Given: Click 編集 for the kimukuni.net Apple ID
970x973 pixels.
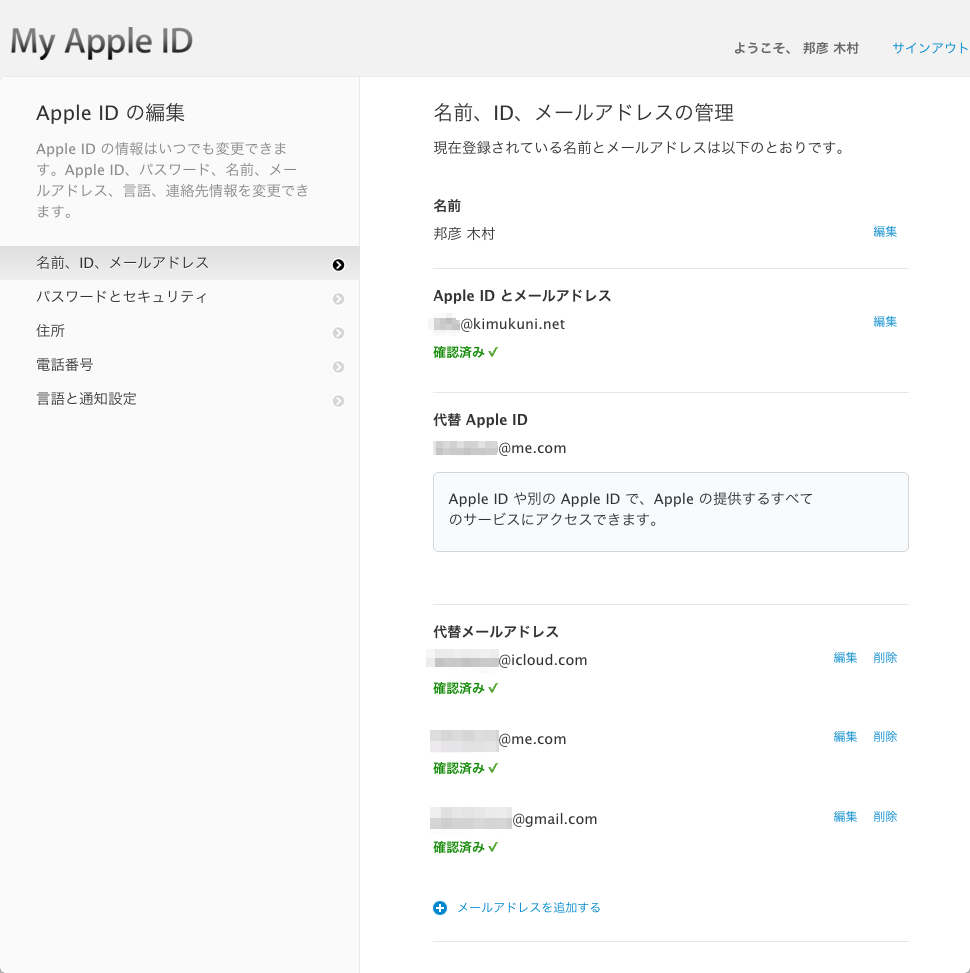Looking at the screenshot, I should click(885, 321).
